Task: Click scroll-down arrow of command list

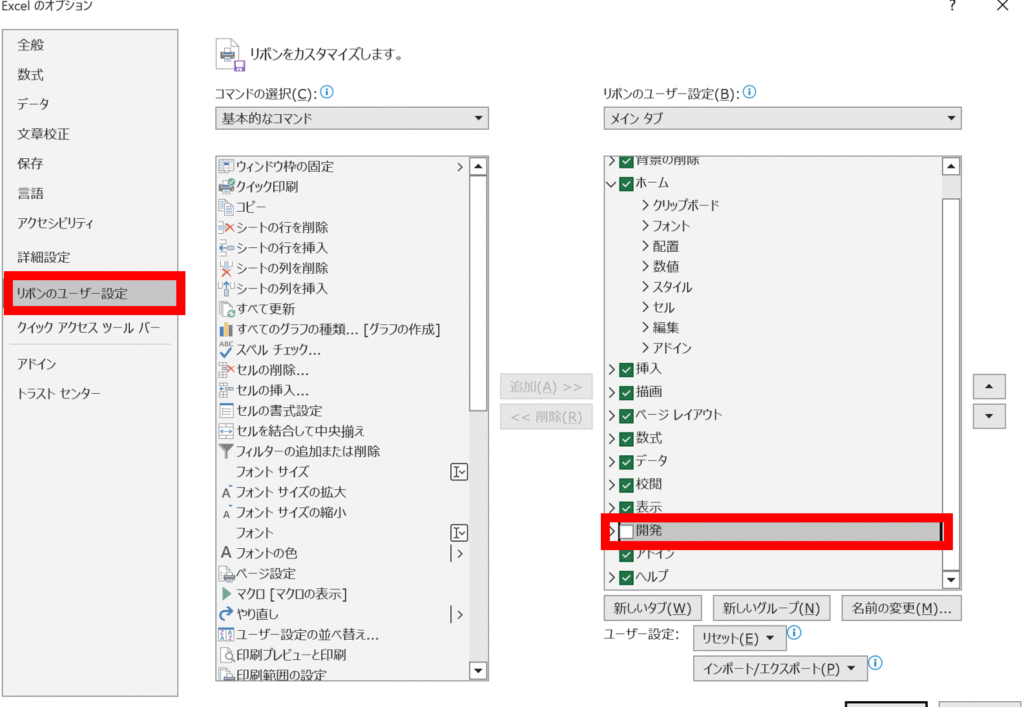Action: tap(478, 670)
